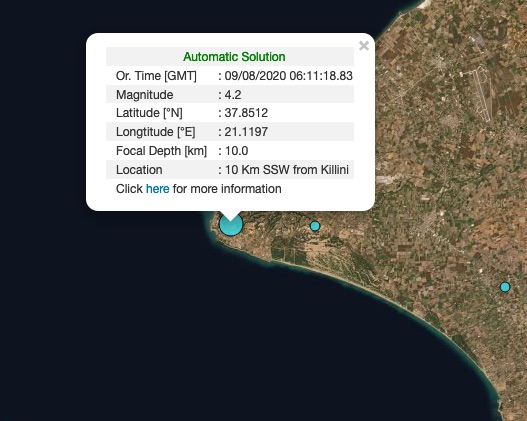Click the 'Focal Depth [km]' label
This screenshot has height=421, width=527.
(161, 151)
